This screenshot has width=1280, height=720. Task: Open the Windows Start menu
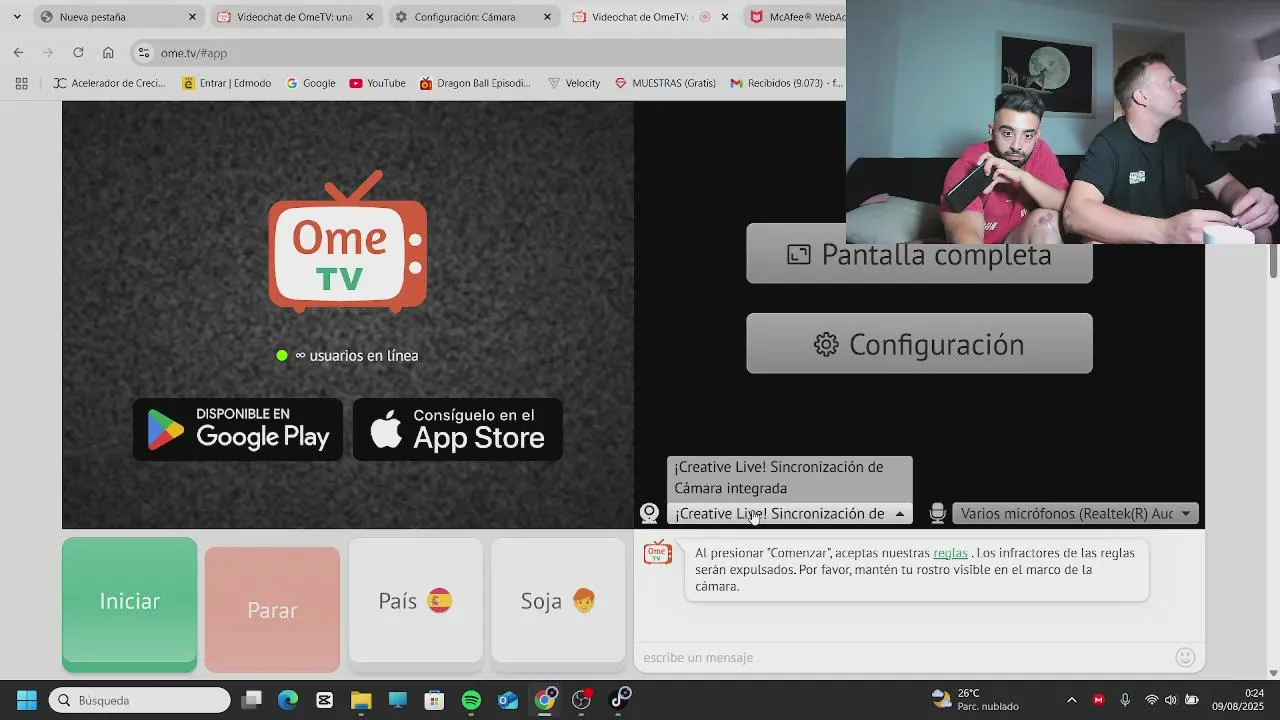[27, 700]
